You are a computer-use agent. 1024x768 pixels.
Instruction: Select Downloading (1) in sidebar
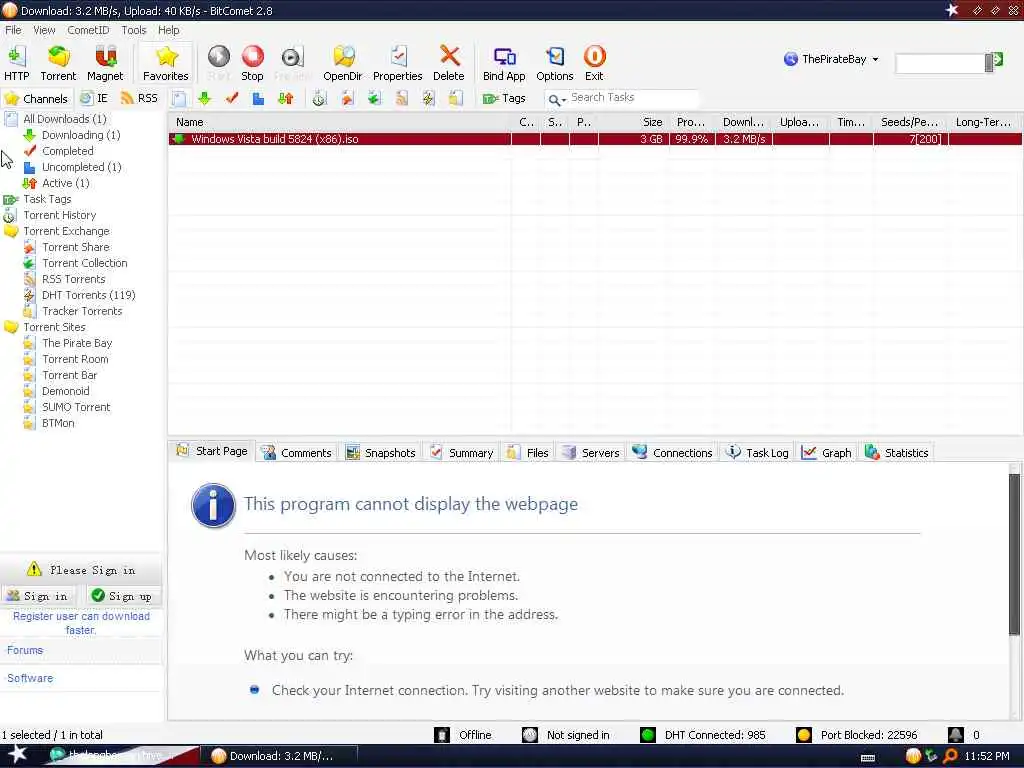pyautogui.click(x=81, y=135)
